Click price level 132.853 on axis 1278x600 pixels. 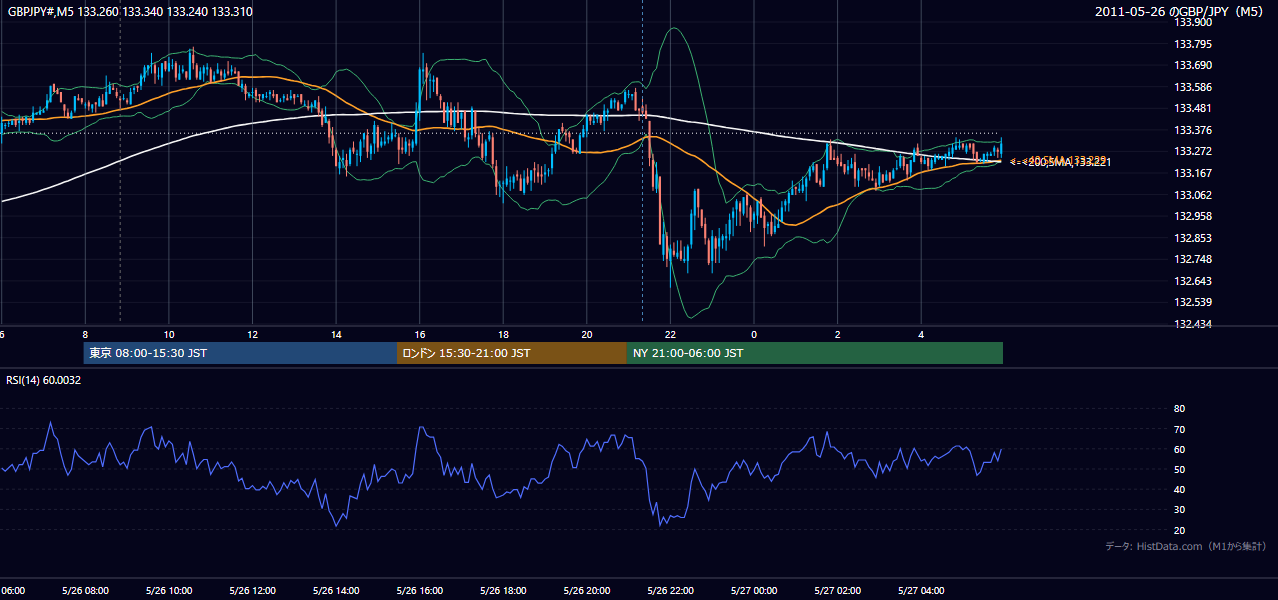pos(1194,238)
